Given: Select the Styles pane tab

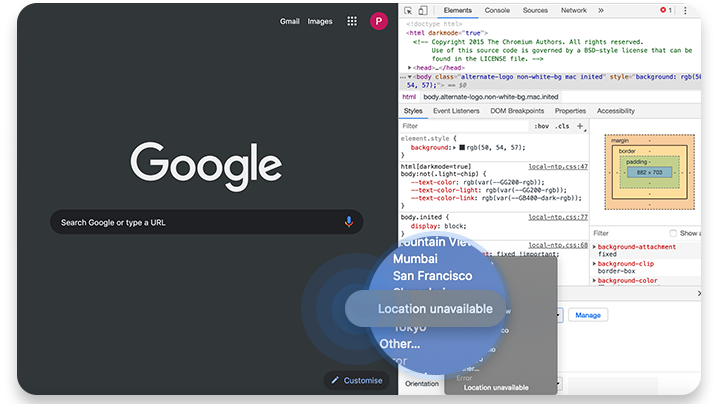Looking at the screenshot, I should (413, 111).
